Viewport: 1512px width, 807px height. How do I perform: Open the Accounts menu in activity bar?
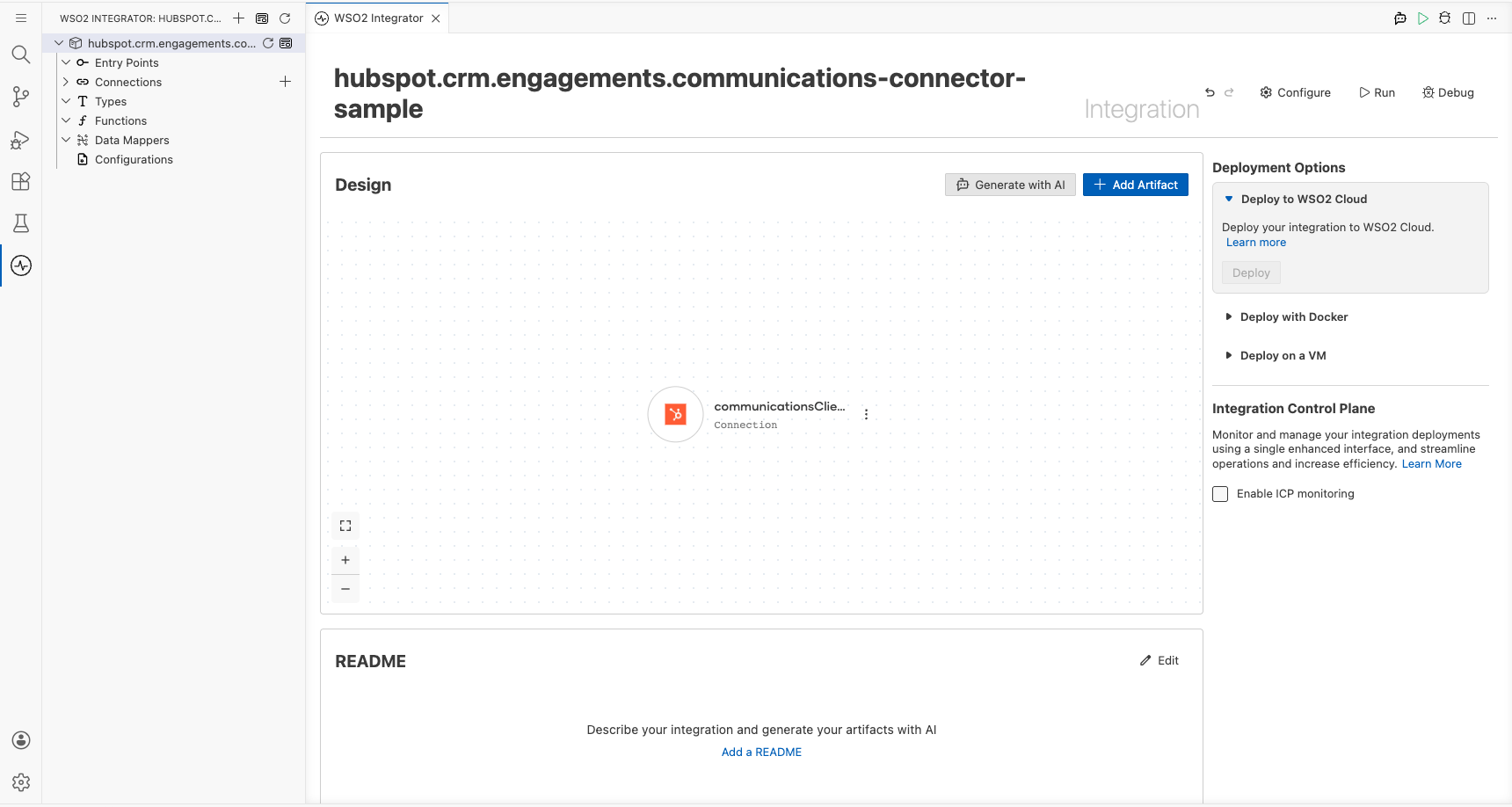[x=21, y=740]
